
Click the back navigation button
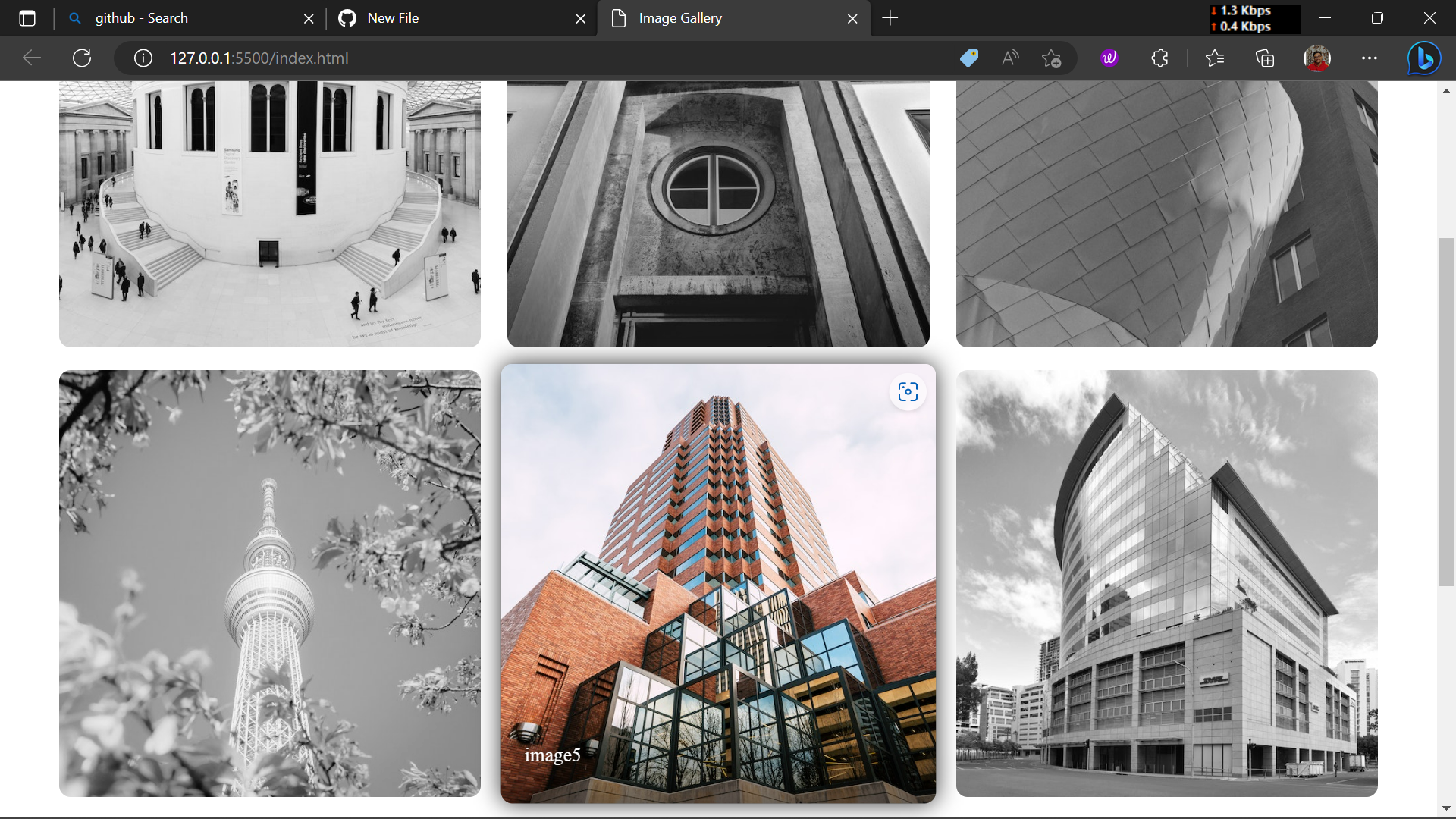(x=31, y=58)
